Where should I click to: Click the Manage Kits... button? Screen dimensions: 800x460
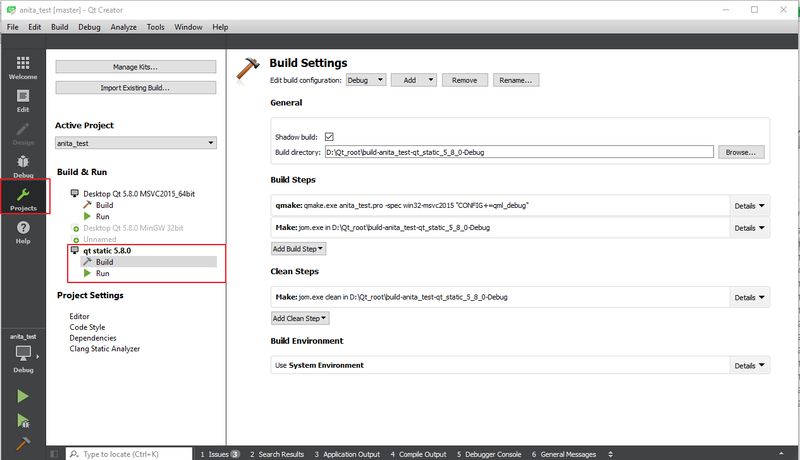click(136, 67)
